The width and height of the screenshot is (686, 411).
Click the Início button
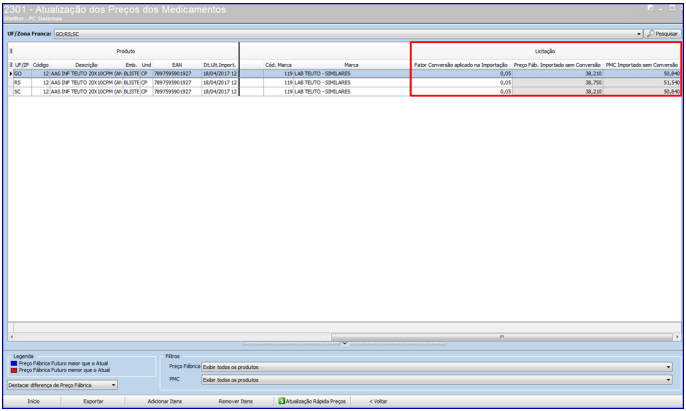pyautogui.click(x=34, y=401)
